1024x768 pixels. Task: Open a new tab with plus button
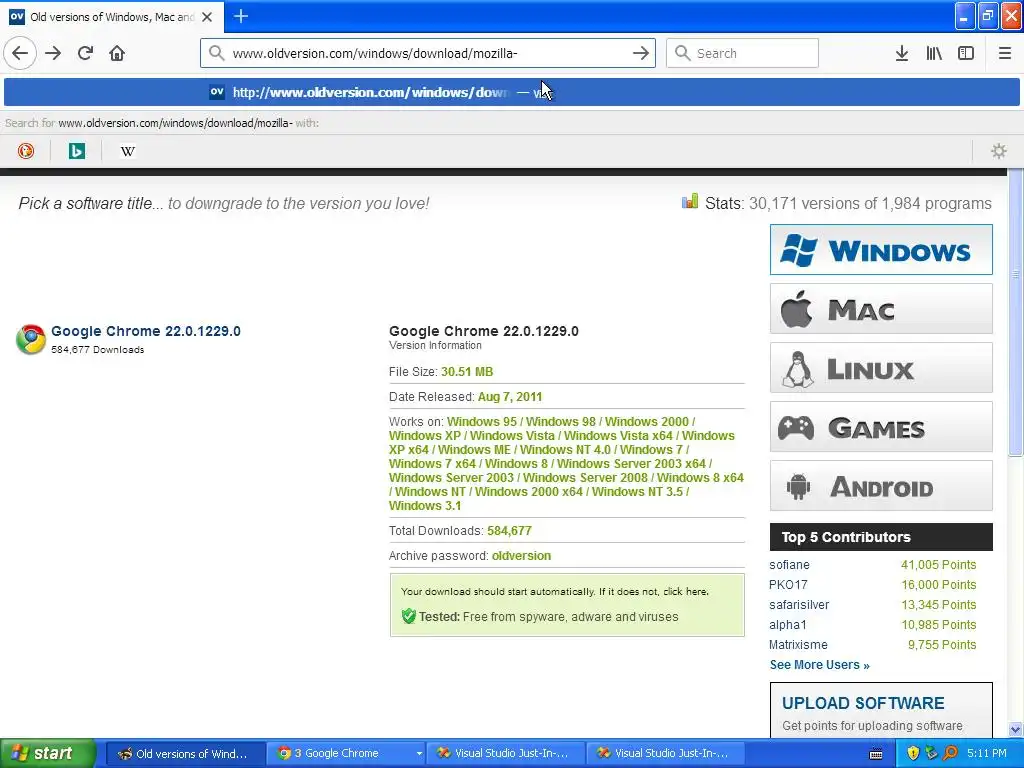240,16
